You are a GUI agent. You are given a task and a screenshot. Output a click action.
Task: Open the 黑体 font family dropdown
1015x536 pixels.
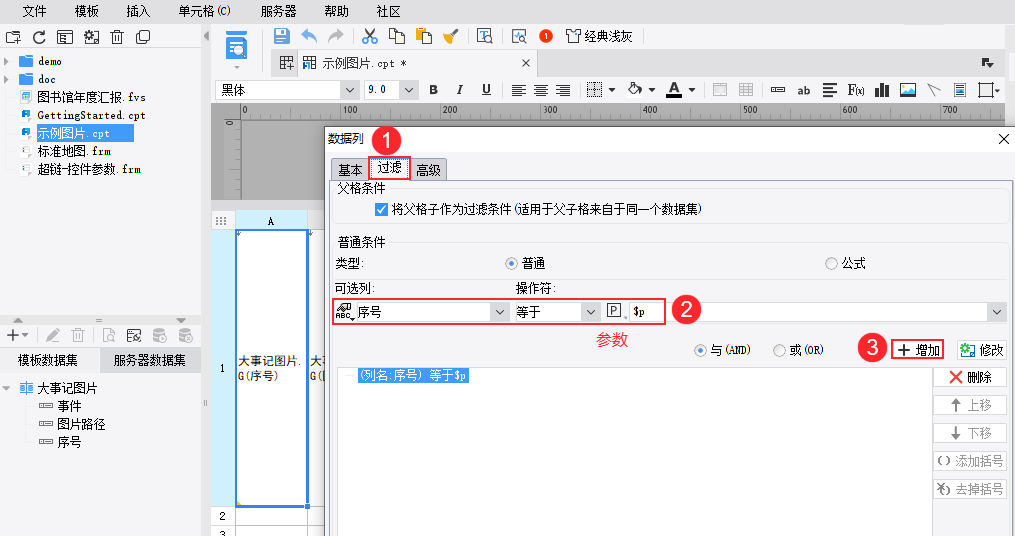350,90
